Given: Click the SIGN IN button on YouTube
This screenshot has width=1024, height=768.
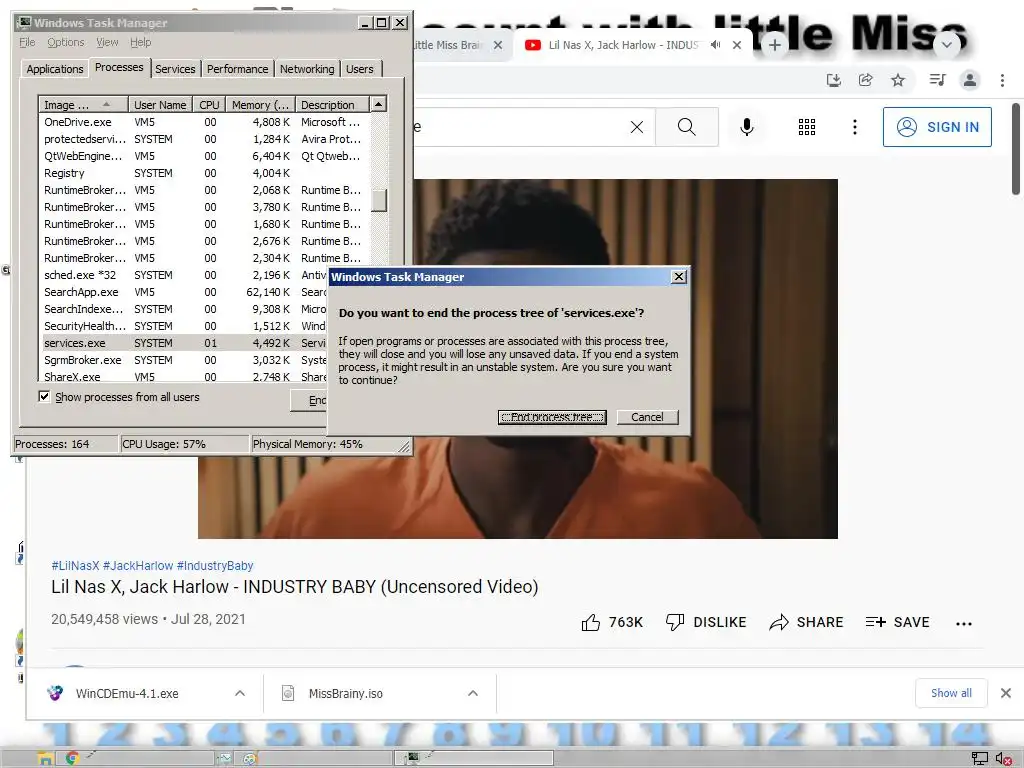Looking at the screenshot, I should [937, 127].
